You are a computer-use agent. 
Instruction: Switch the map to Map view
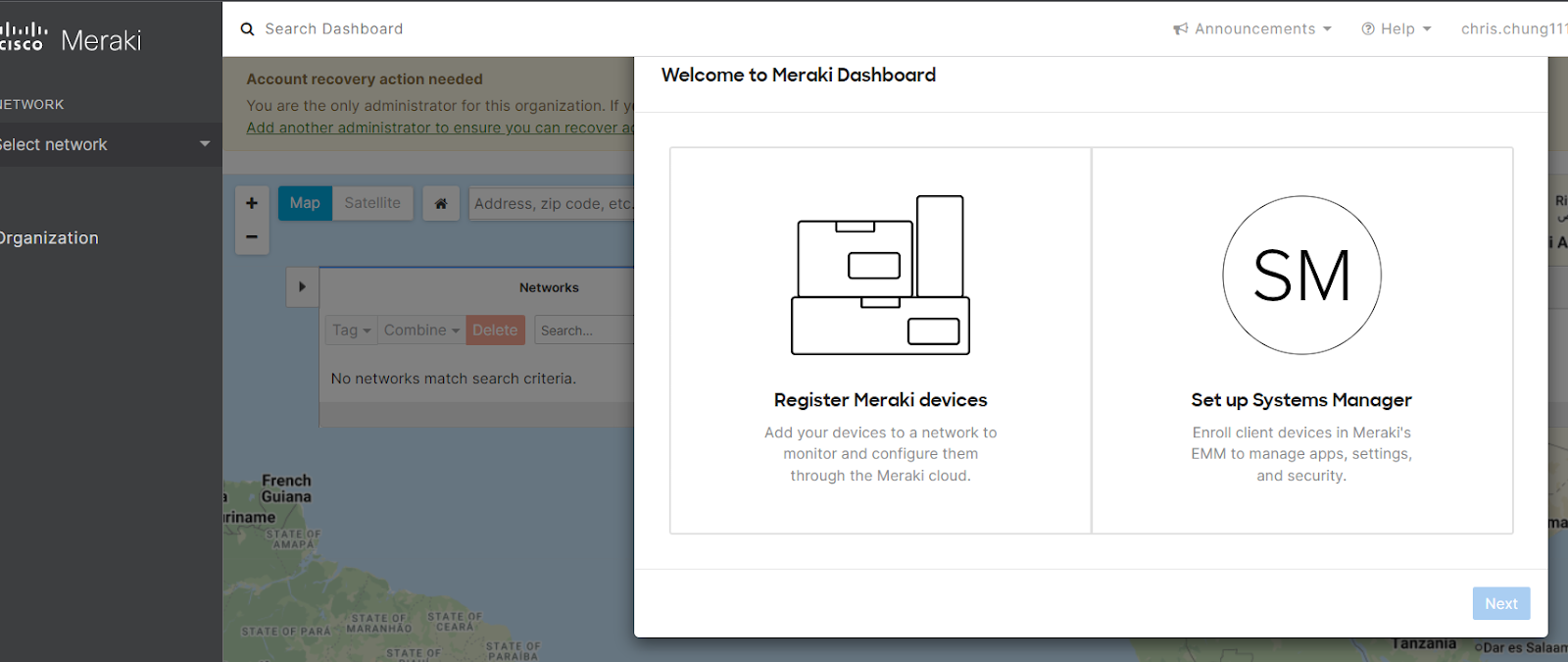[305, 203]
